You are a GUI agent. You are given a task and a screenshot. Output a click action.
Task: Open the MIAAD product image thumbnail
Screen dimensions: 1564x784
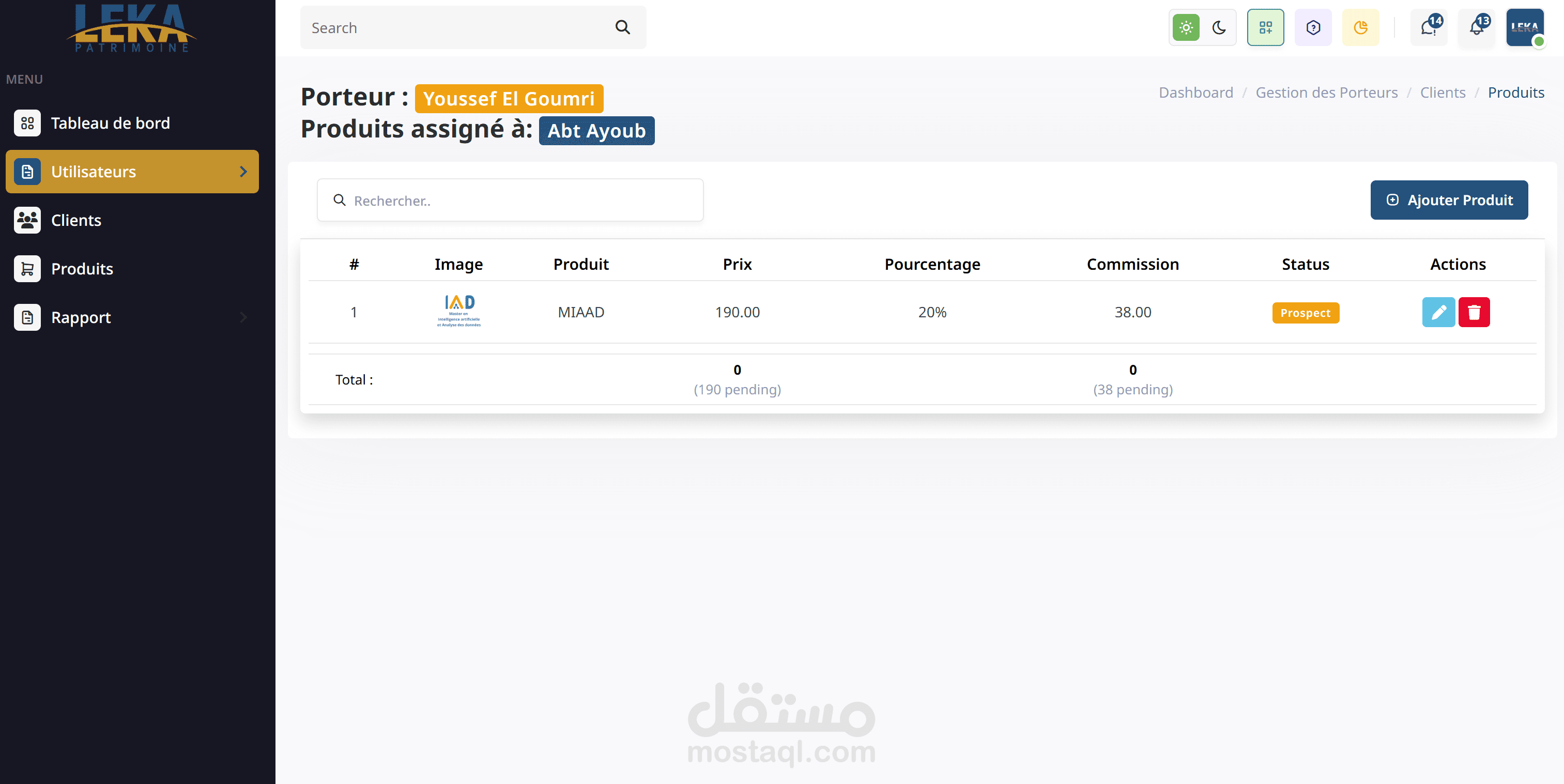pos(458,311)
